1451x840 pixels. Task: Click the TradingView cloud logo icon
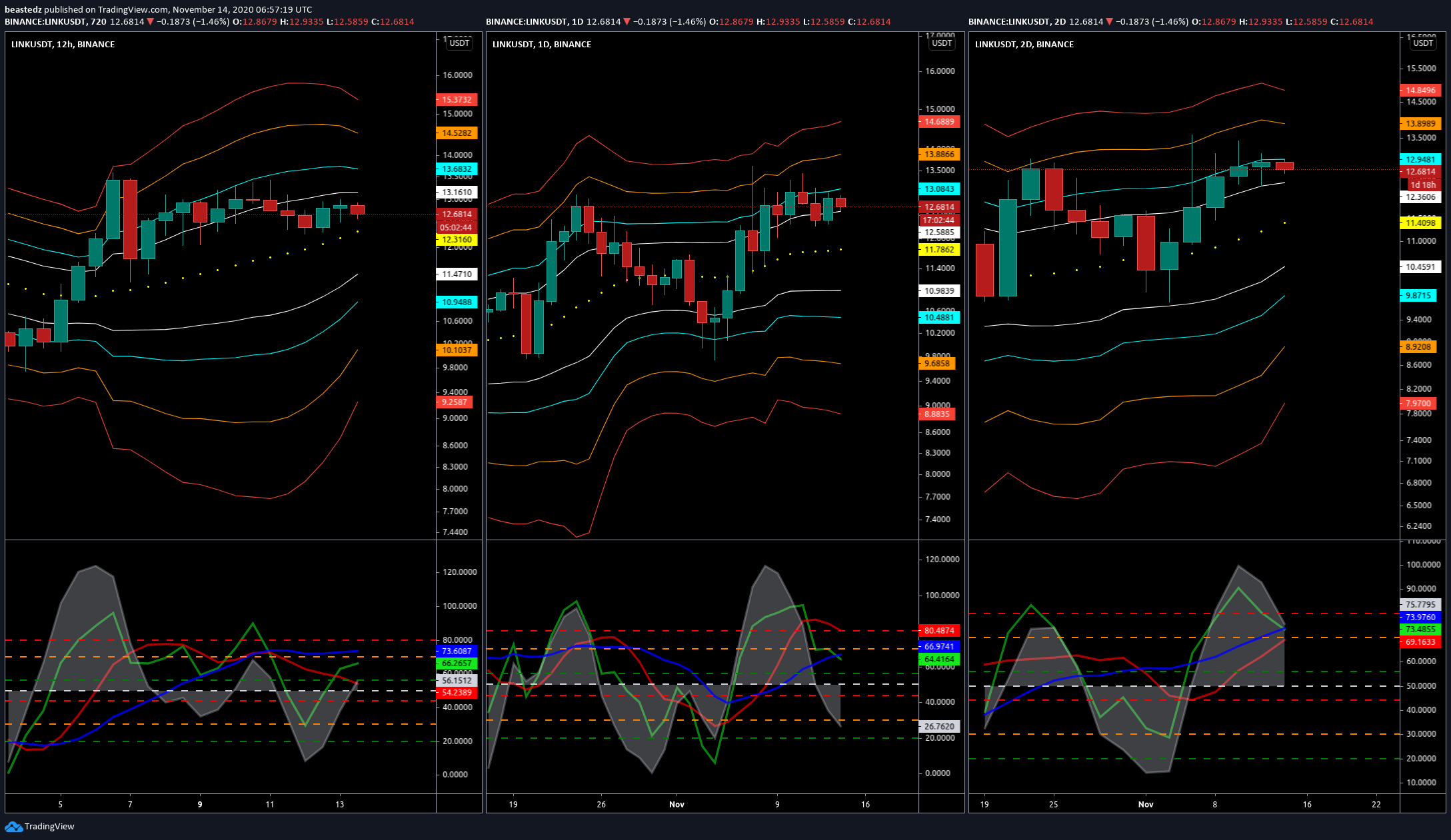point(13,827)
